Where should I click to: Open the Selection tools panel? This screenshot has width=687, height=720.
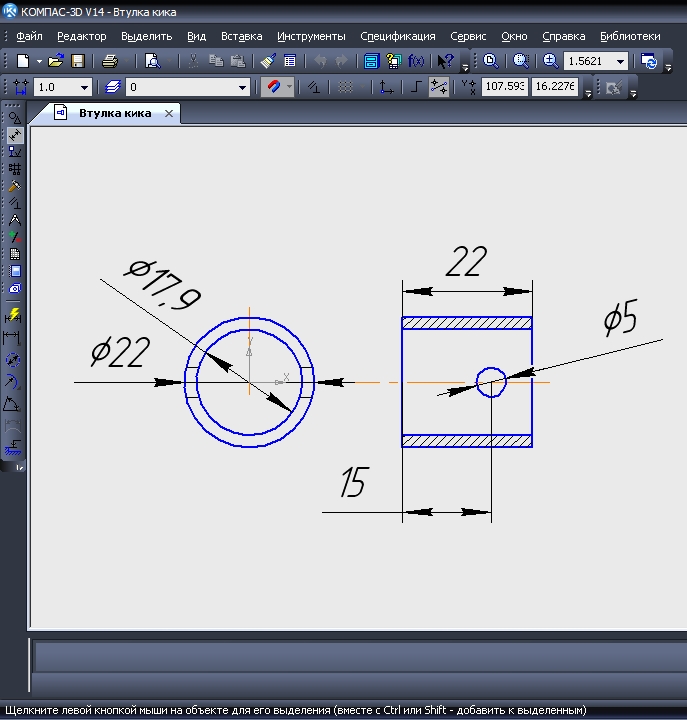(15, 237)
